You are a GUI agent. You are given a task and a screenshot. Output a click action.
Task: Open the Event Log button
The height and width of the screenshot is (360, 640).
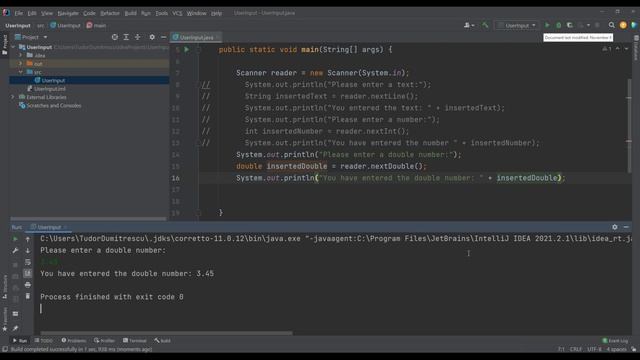click(615, 340)
